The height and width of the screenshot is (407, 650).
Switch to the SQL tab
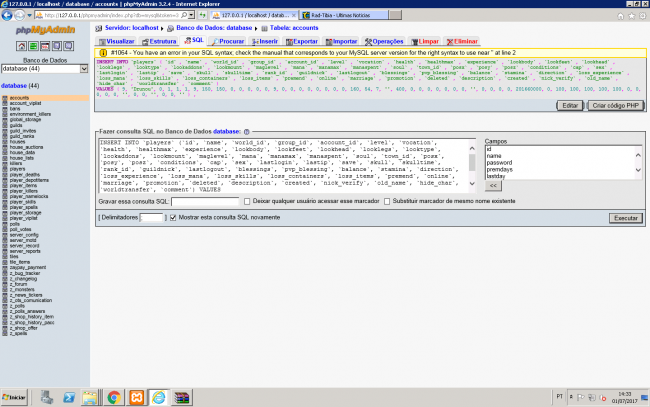(194, 41)
